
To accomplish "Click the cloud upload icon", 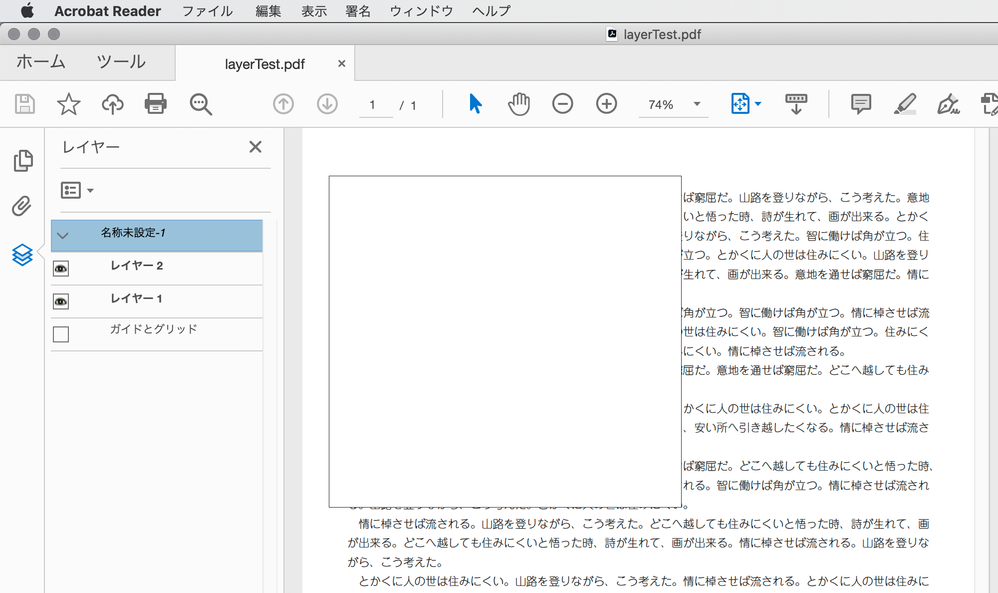I will point(113,104).
